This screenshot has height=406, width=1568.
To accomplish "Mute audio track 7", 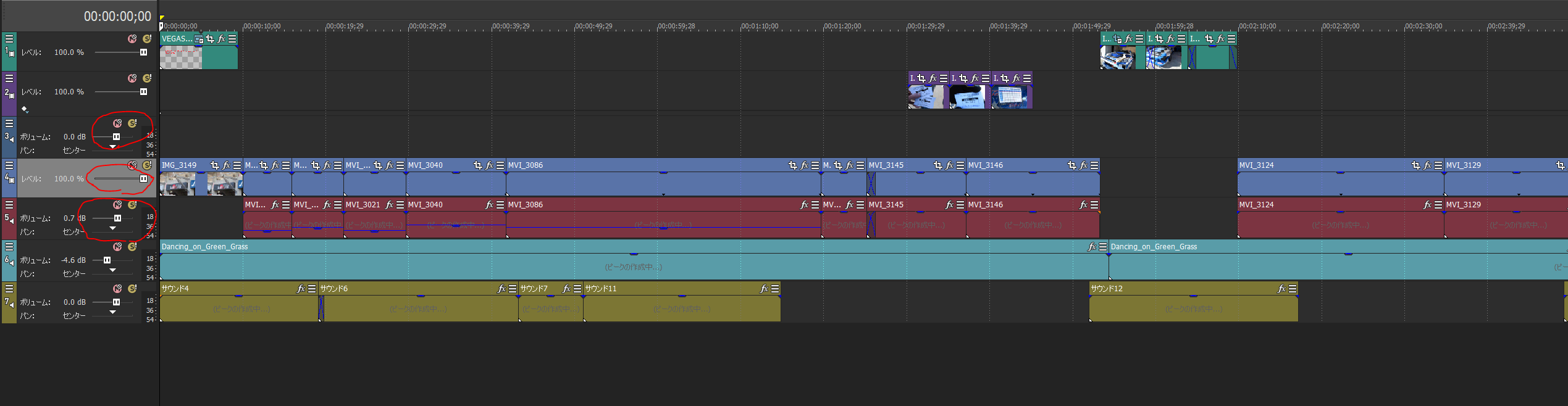I will click(117, 289).
